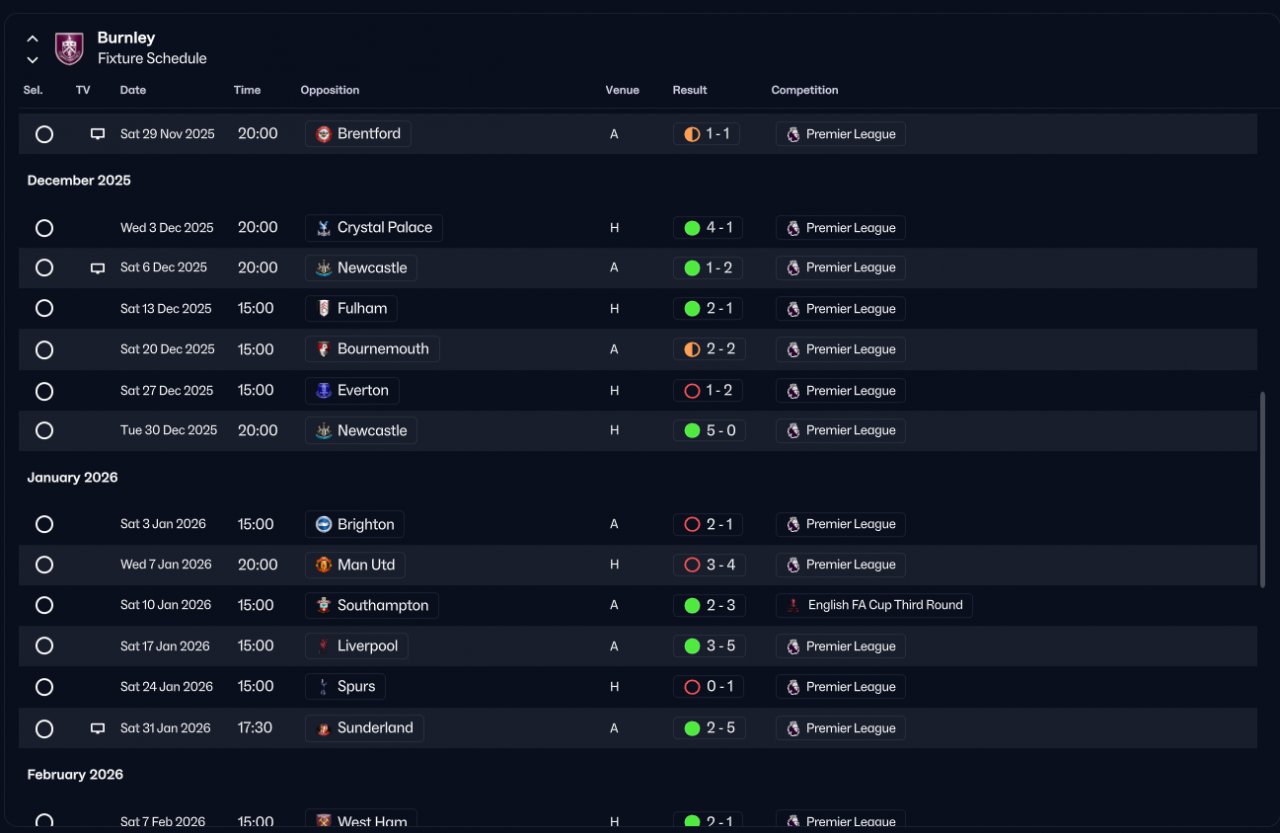Image resolution: width=1280 pixels, height=833 pixels.
Task: Select the Crystal Palace fixture radio button
Action: (44, 228)
